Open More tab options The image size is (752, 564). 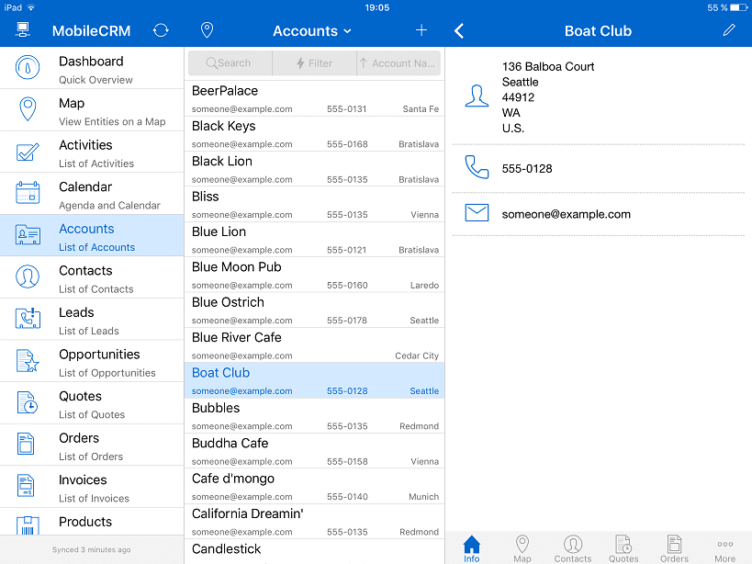725,548
